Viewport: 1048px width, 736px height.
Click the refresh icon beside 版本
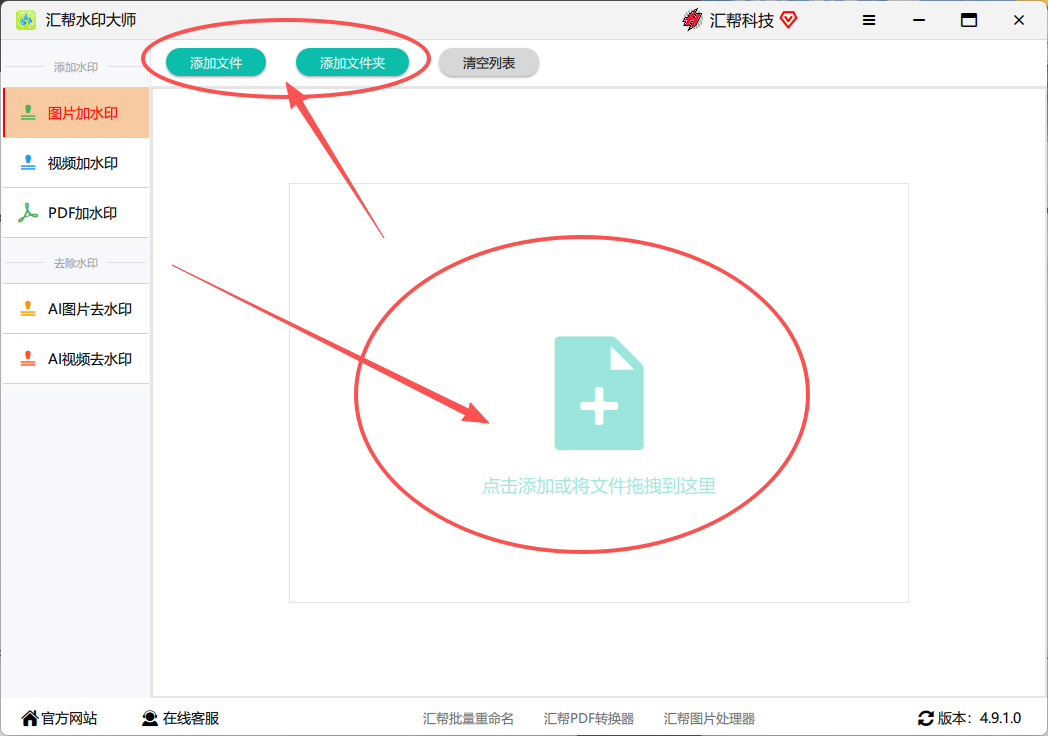point(926,718)
